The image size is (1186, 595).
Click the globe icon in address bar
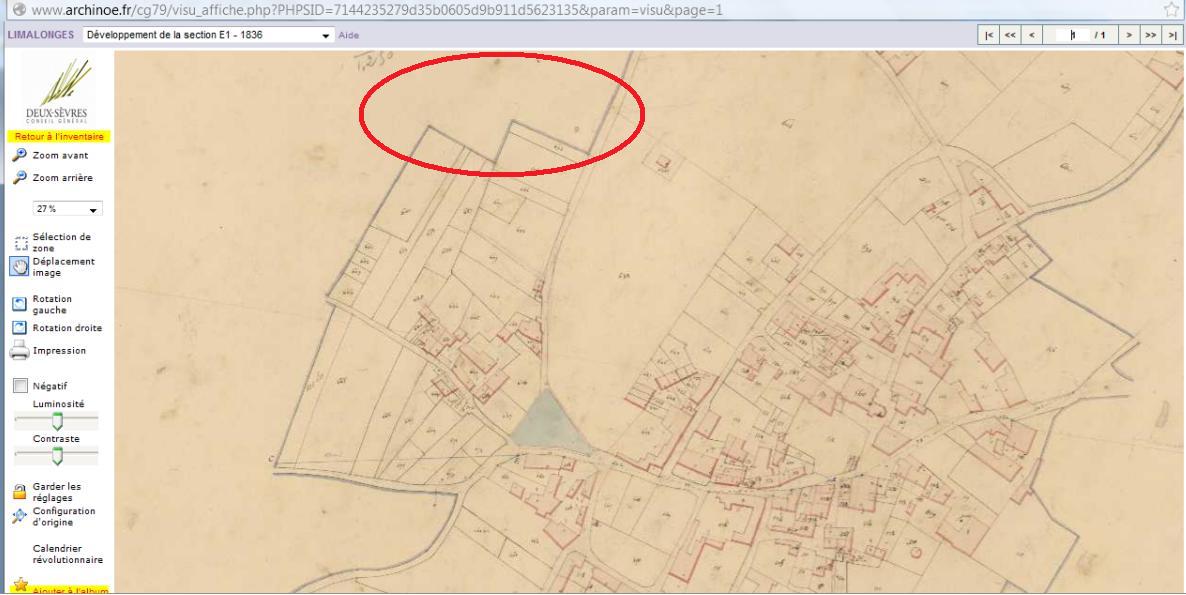coord(20,10)
